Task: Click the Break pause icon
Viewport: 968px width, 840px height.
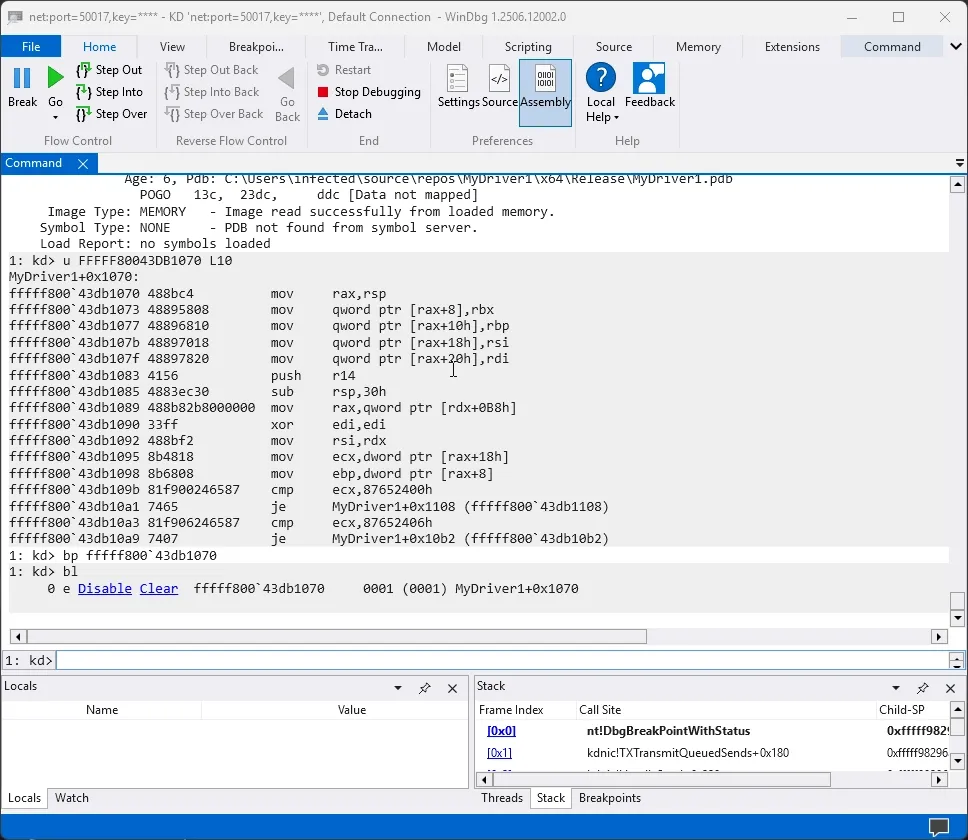Action: click(x=22, y=78)
